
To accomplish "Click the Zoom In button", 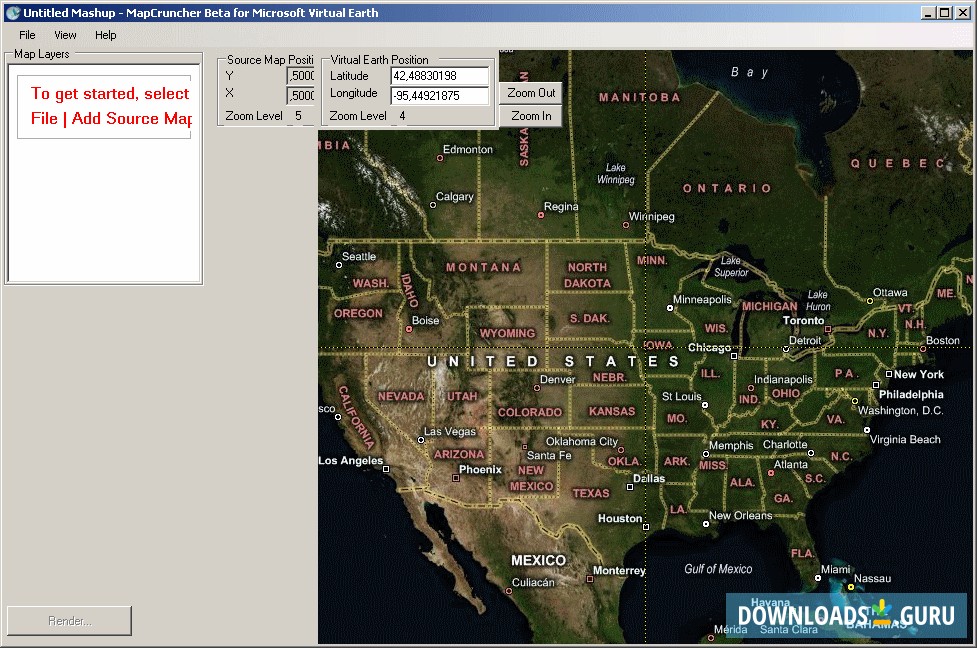I will tap(531, 116).
